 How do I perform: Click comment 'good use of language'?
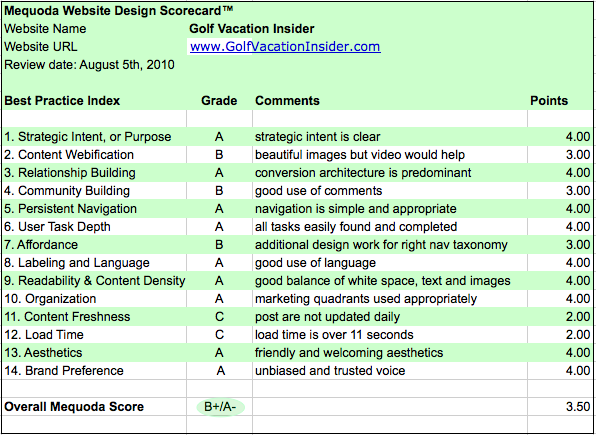315,263
